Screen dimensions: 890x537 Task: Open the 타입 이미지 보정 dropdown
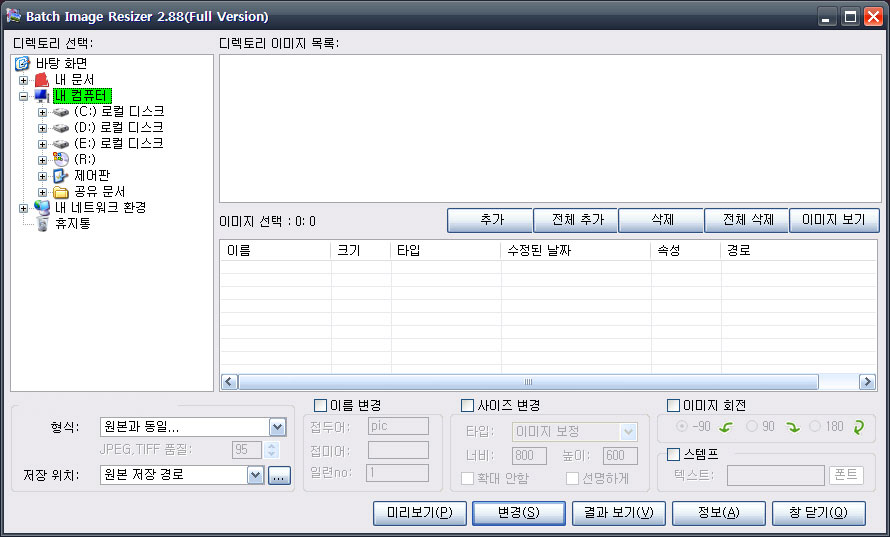tap(628, 432)
